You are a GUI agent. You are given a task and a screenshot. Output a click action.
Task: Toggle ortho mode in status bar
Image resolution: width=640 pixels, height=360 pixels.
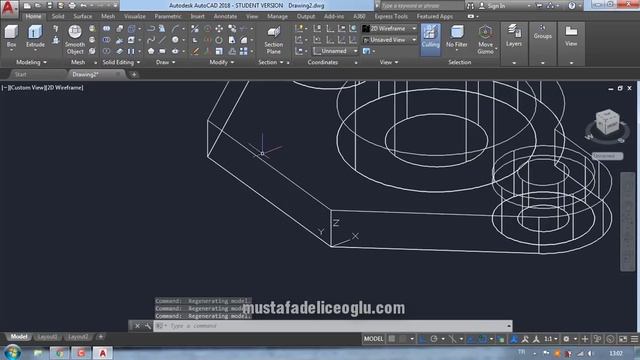422,339
